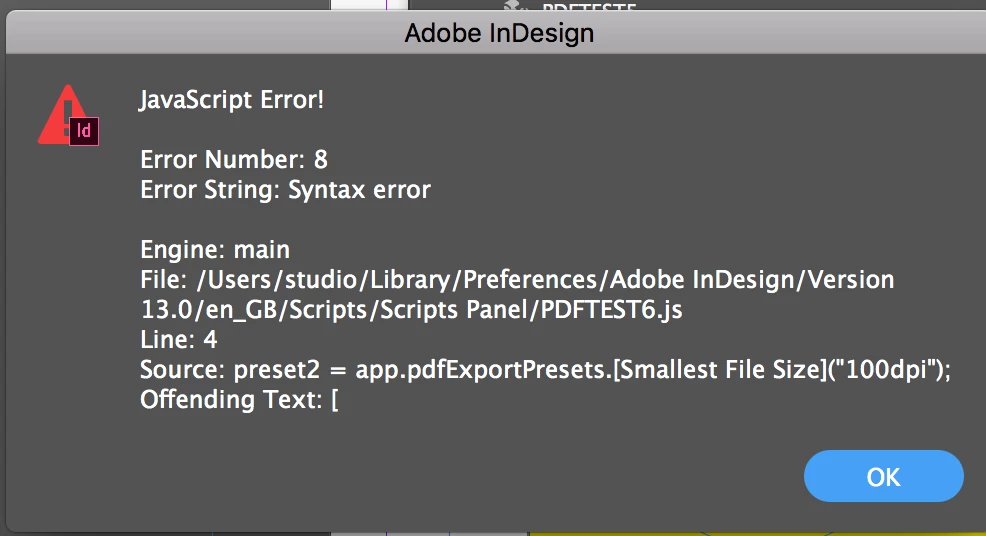Screen dimensions: 986x536
Task: Click the Line: 4 text
Action: (x=179, y=340)
